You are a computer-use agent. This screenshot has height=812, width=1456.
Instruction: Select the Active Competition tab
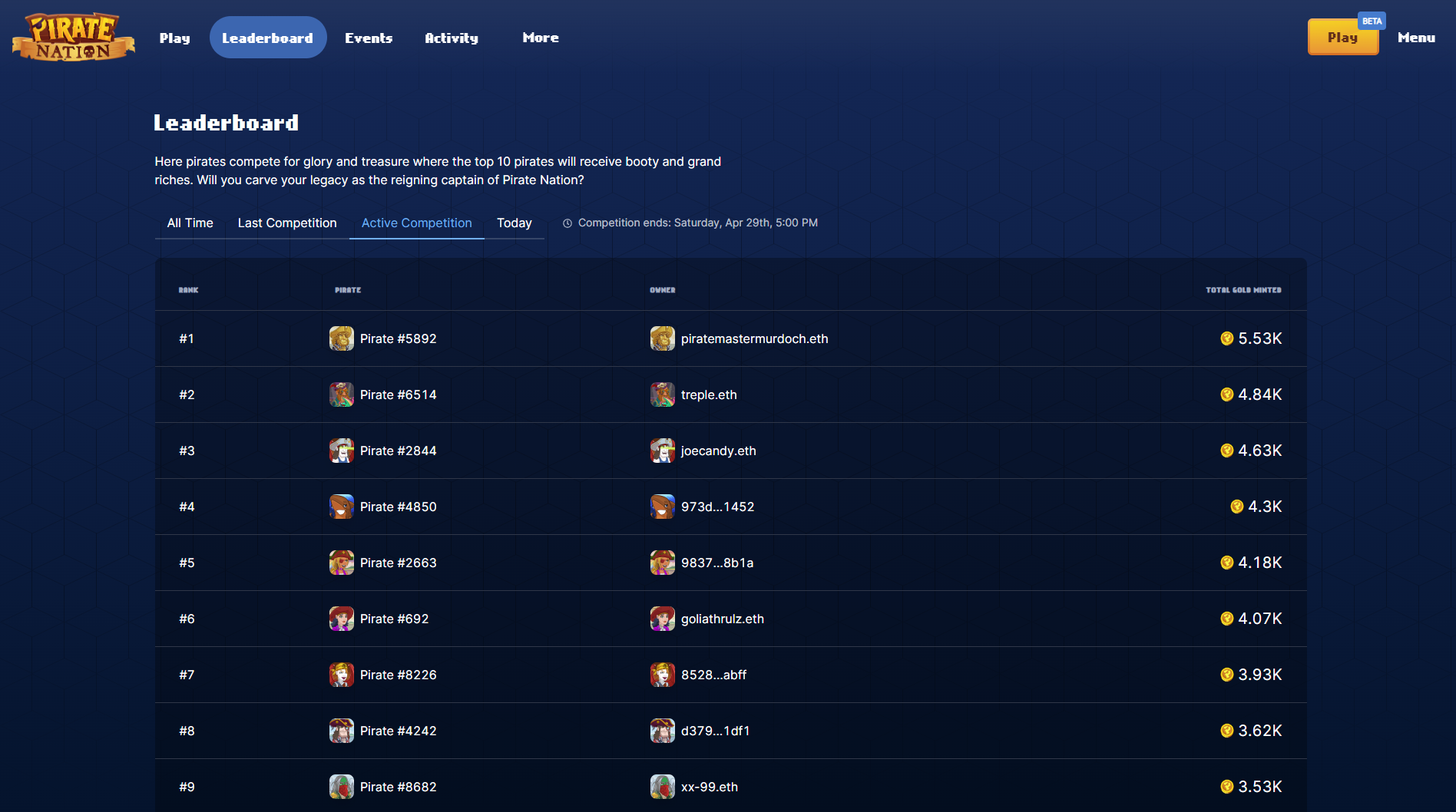(x=416, y=223)
